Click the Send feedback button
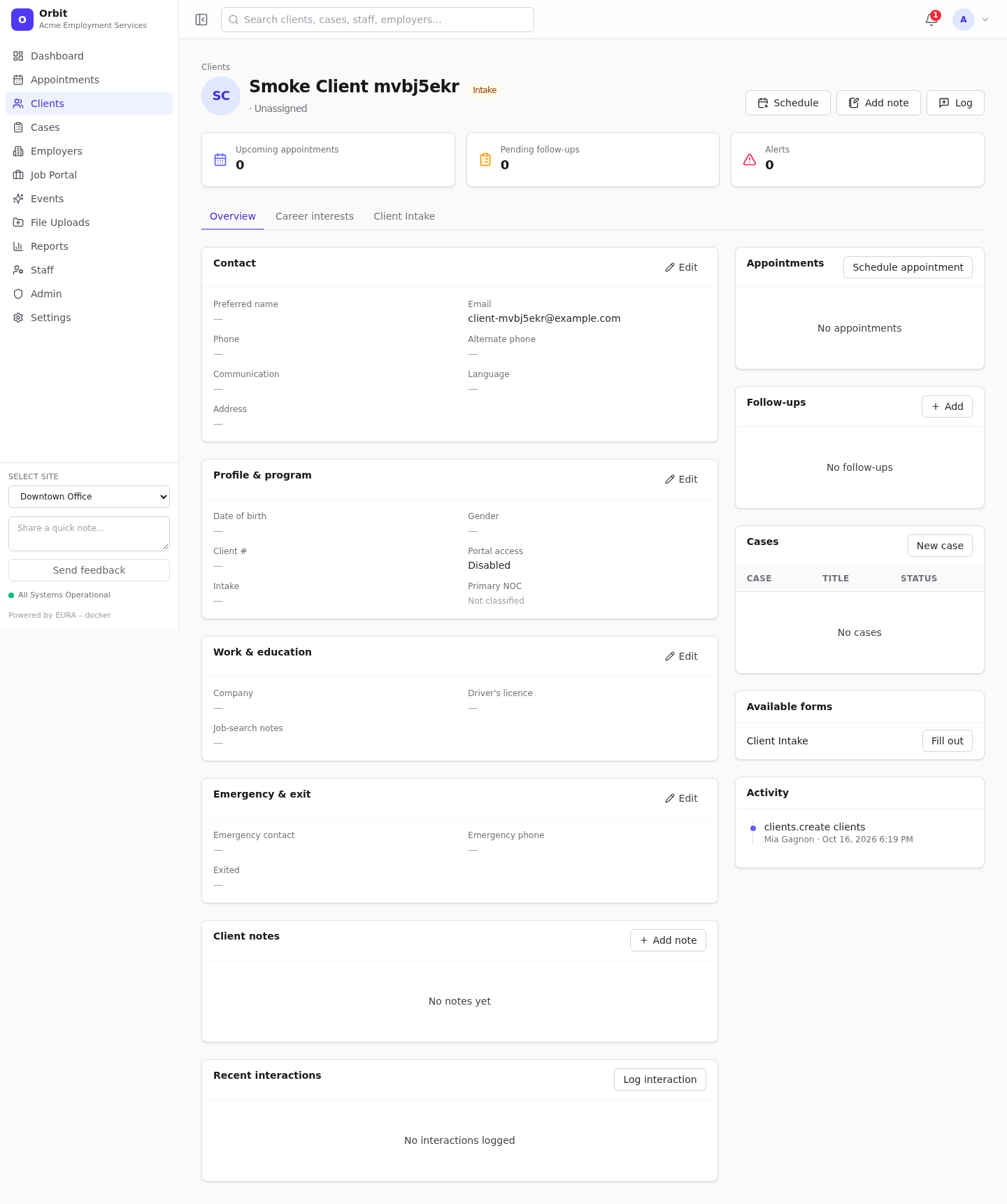 click(89, 570)
